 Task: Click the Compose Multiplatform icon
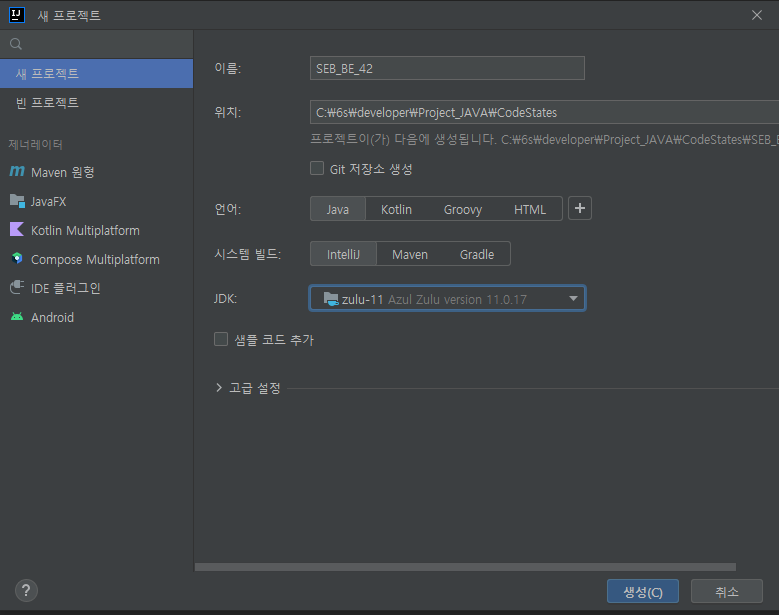tap(17, 258)
